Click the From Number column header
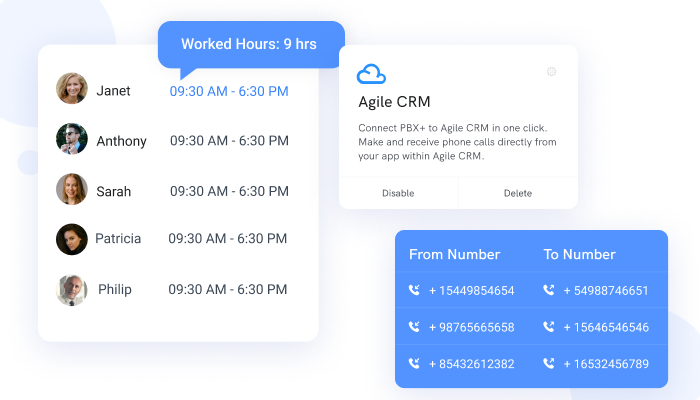Screen dimensions: 700x400 pyautogui.click(x=454, y=254)
